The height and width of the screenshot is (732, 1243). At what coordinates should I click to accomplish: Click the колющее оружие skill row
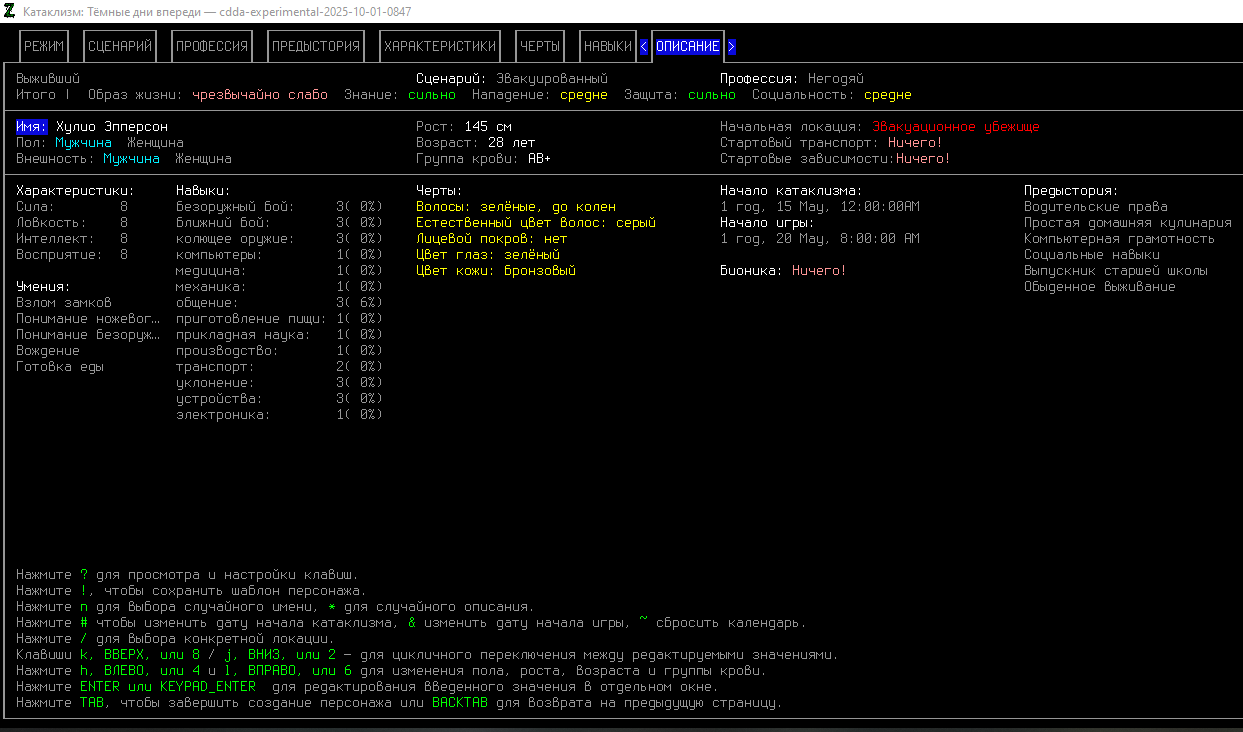pyautogui.click(x=280, y=239)
